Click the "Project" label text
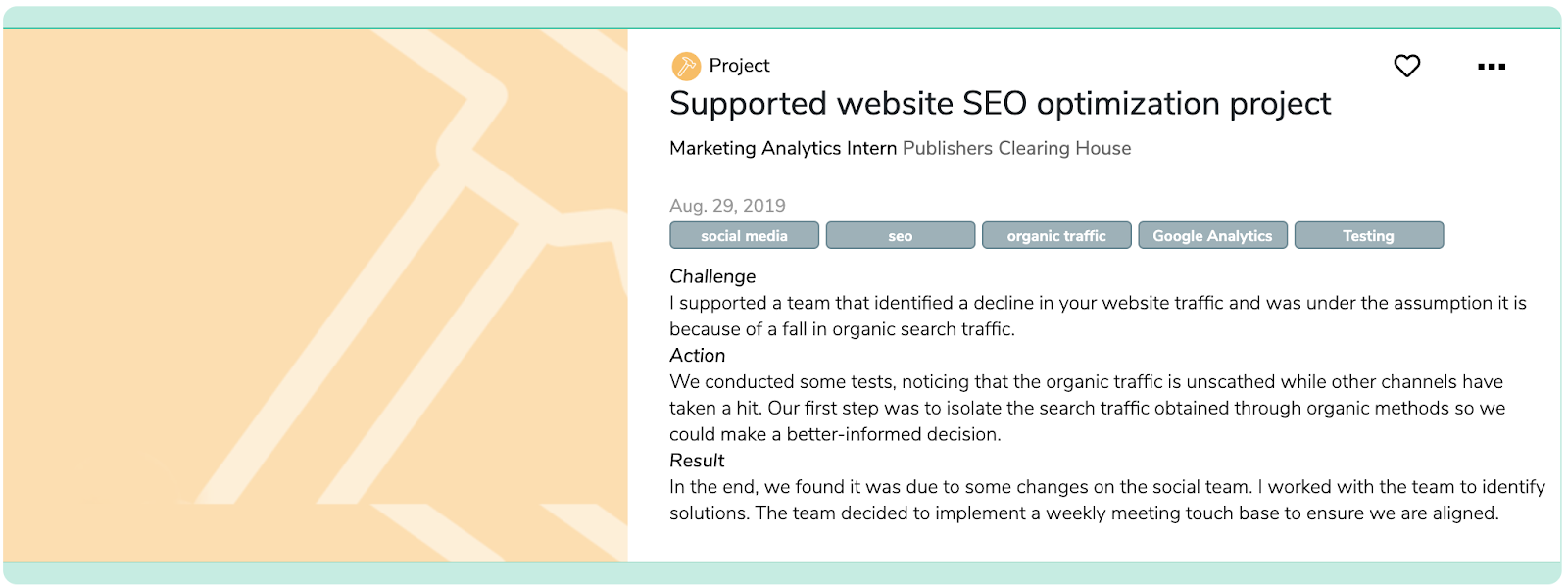Viewport: 1568px width, 586px height. 739,66
